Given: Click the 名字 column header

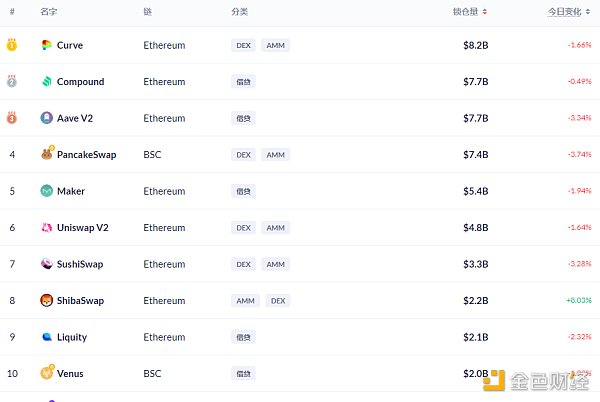Looking at the screenshot, I should click(48, 12).
